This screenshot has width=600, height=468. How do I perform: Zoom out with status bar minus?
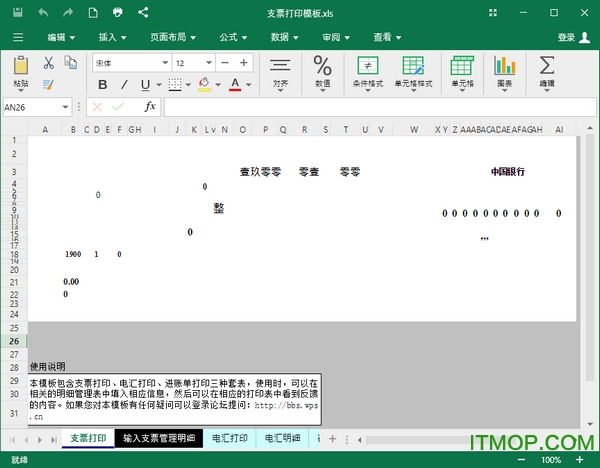[x=521, y=460]
